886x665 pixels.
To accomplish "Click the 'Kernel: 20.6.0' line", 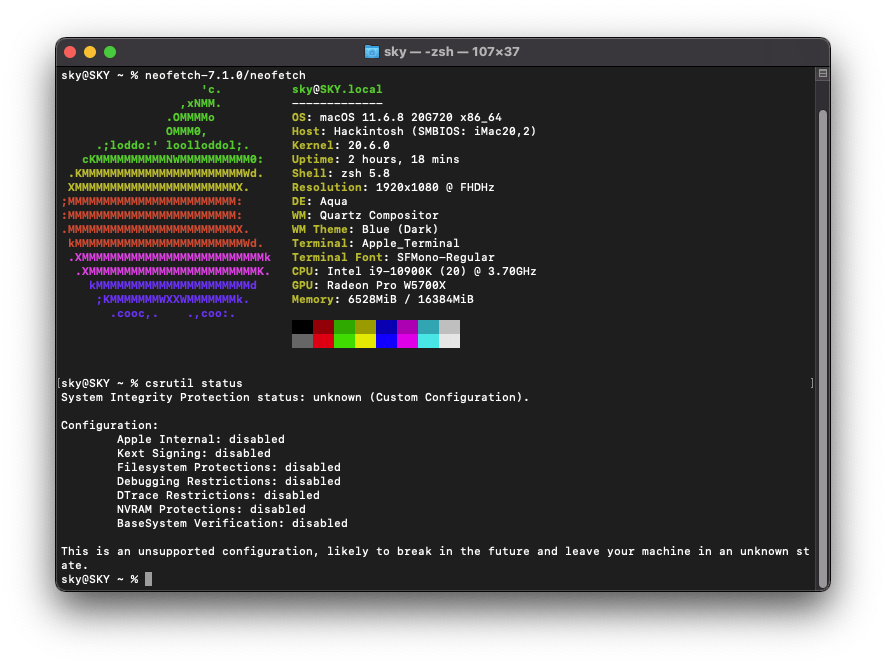I will 341,145.
